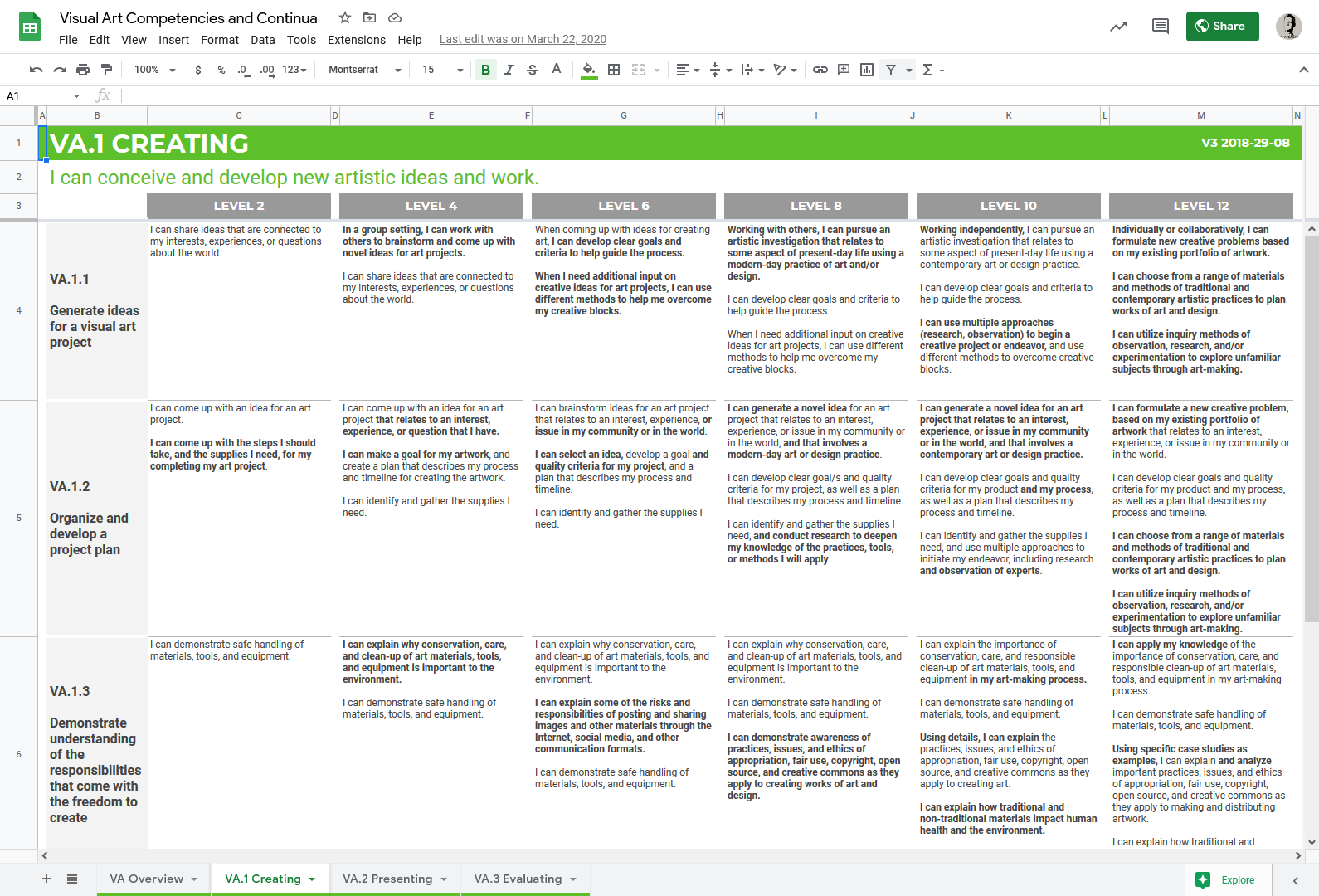The height and width of the screenshot is (896, 1319).
Task: Open the comment history icon
Action: pos(1161,27)
